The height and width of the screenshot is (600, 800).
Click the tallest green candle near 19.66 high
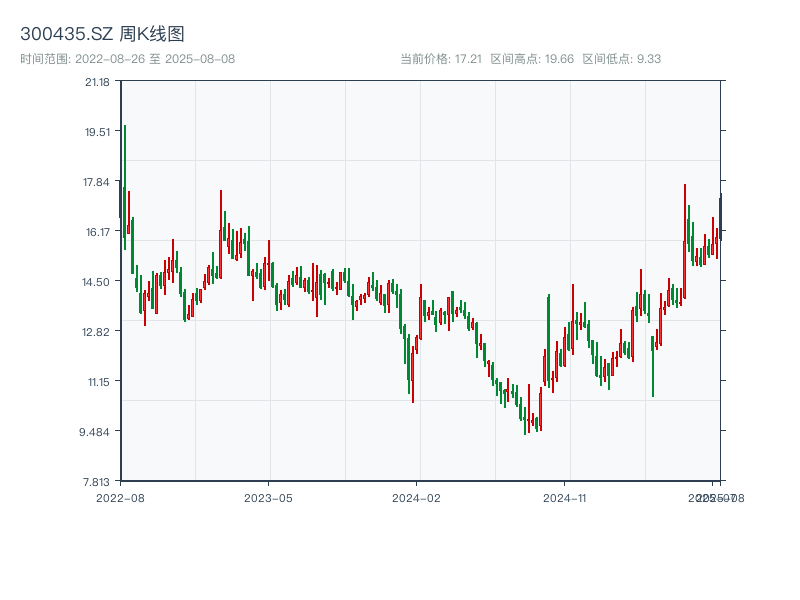124,187
